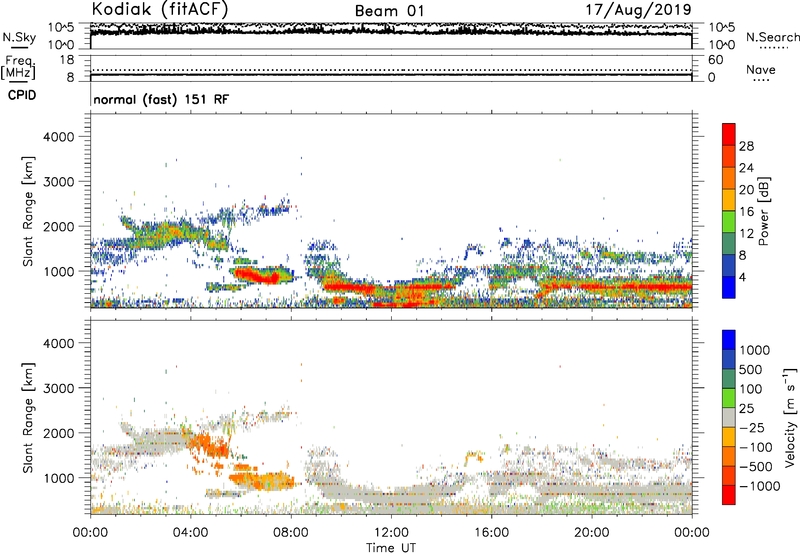
Task: Click the gray segment of velocity colorbar
Action: pyautogui.click(x=729, y=417)
